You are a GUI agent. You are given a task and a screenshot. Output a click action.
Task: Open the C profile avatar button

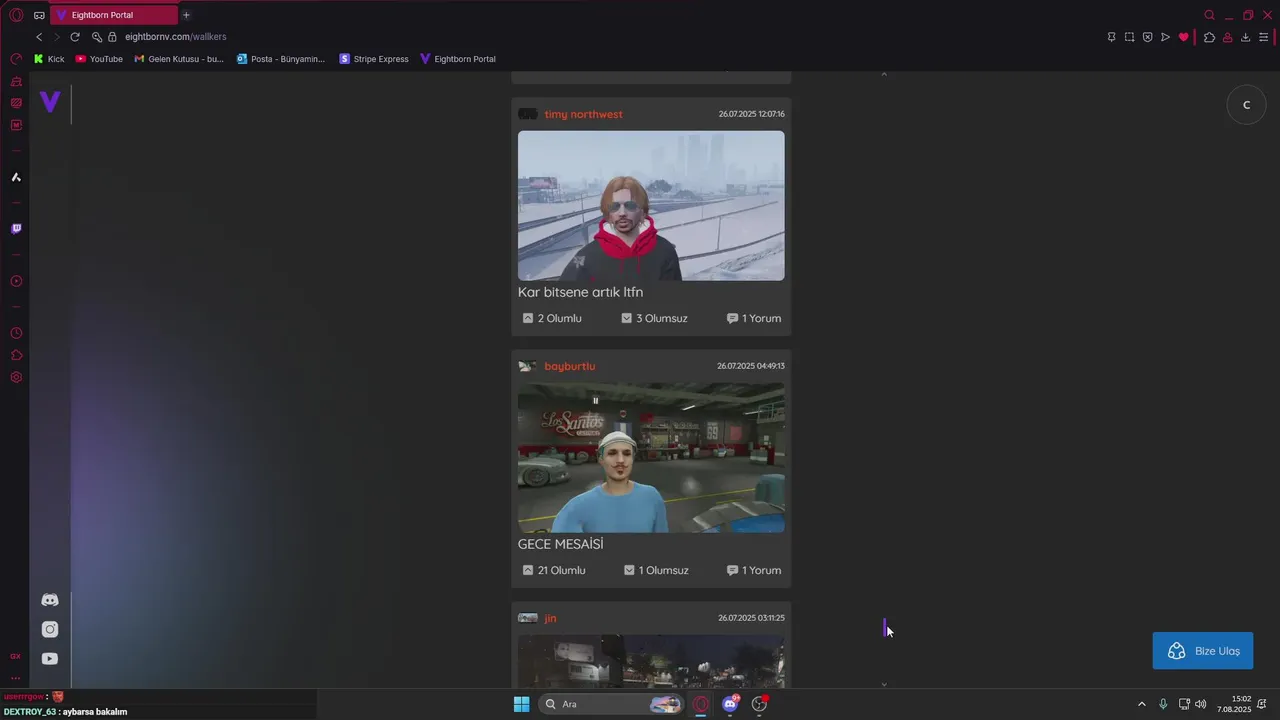click(x=1246, y=105)
